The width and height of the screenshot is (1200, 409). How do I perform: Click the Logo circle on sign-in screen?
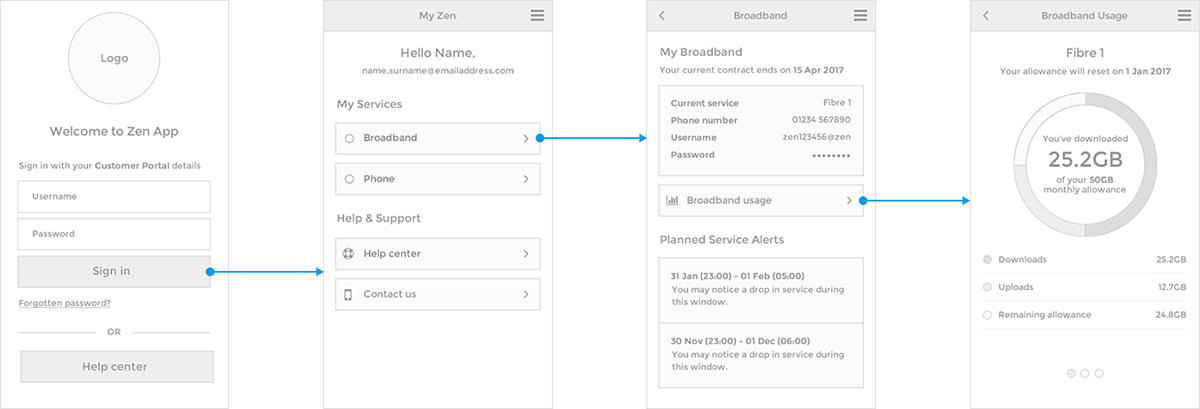(x=114, y=59)
